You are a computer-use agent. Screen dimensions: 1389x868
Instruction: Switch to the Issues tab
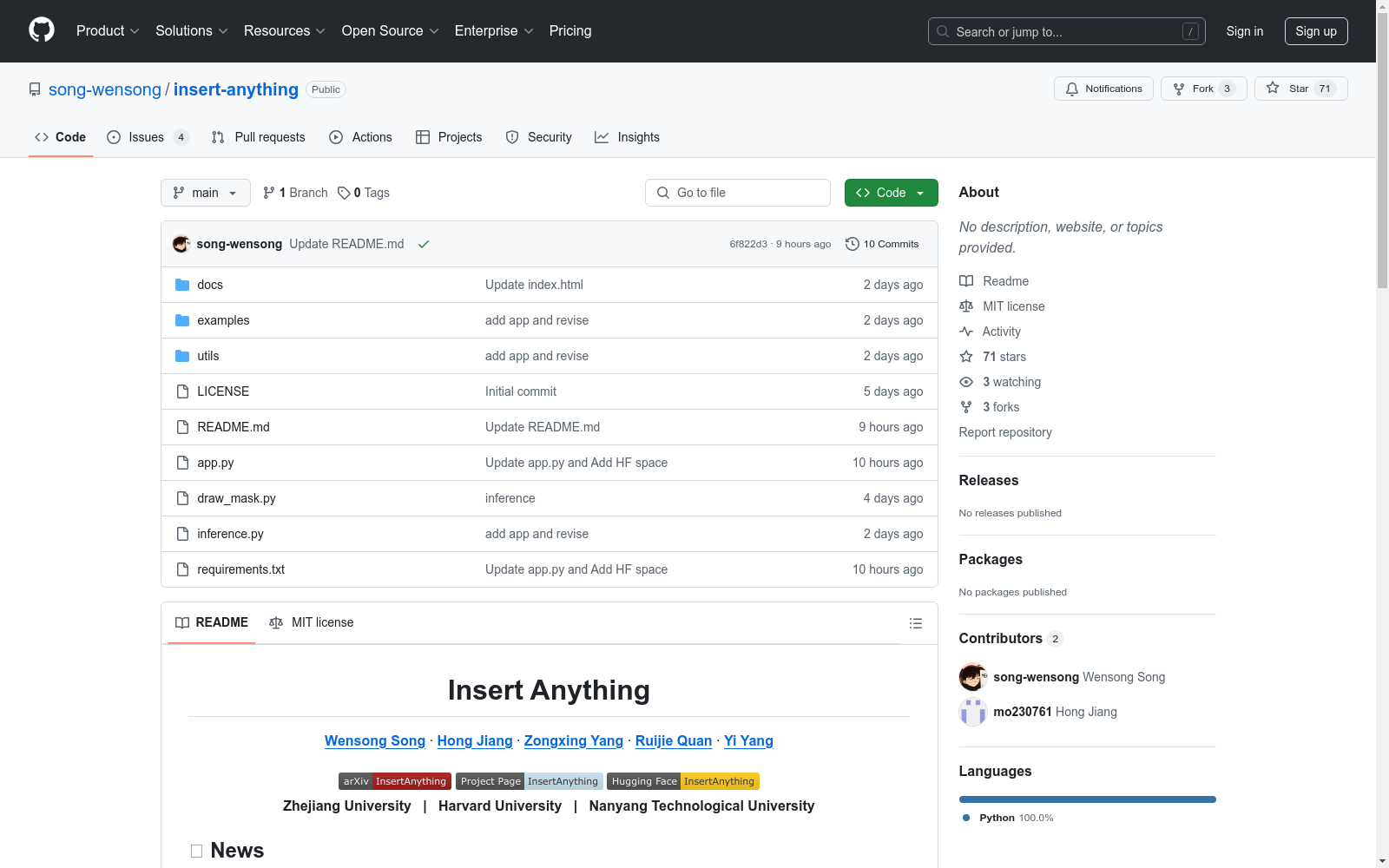148,137
